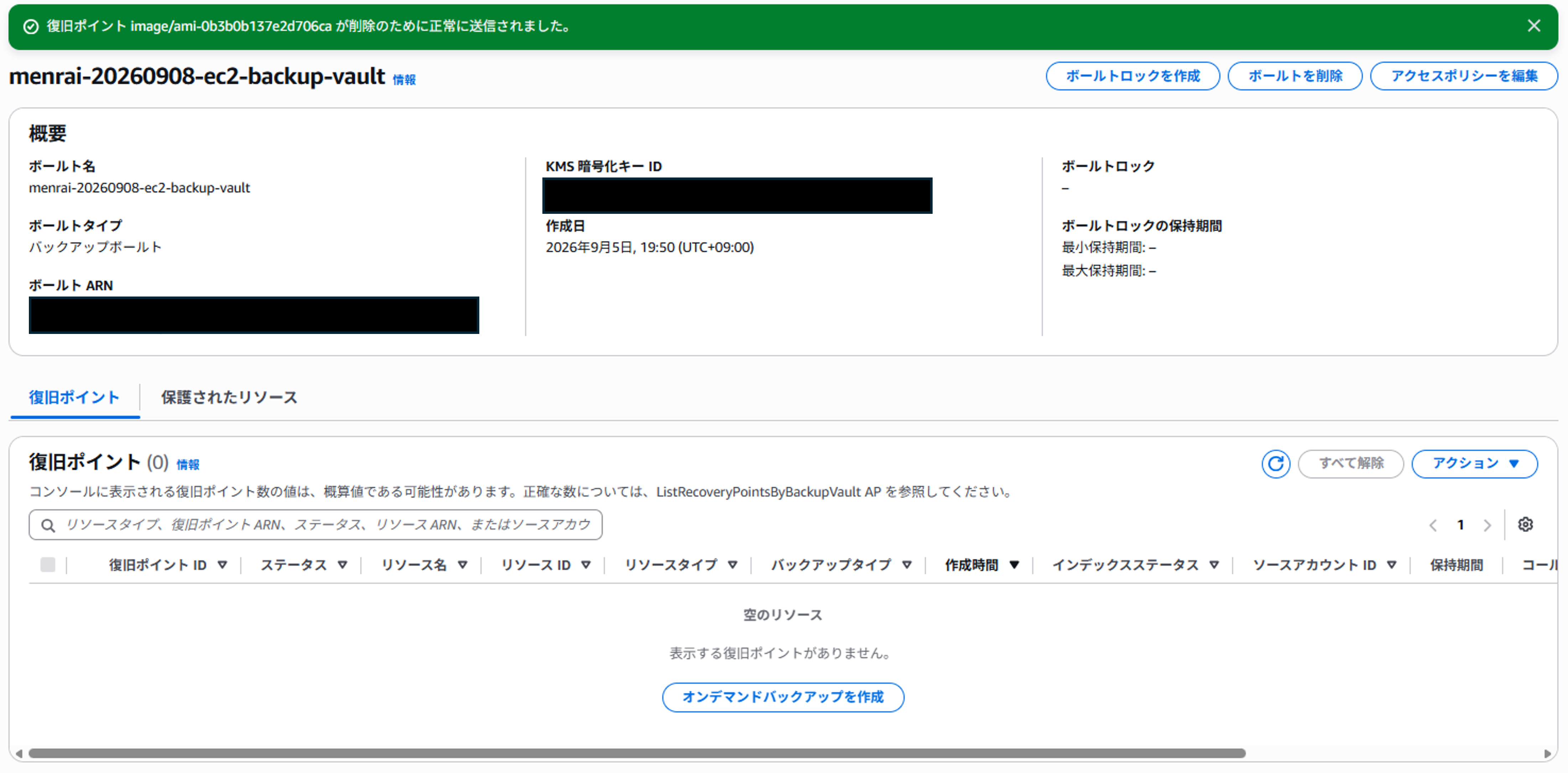Click すべて解除 button
The height and width of the screenshot is (773, 1568).
pos(1351,464)
